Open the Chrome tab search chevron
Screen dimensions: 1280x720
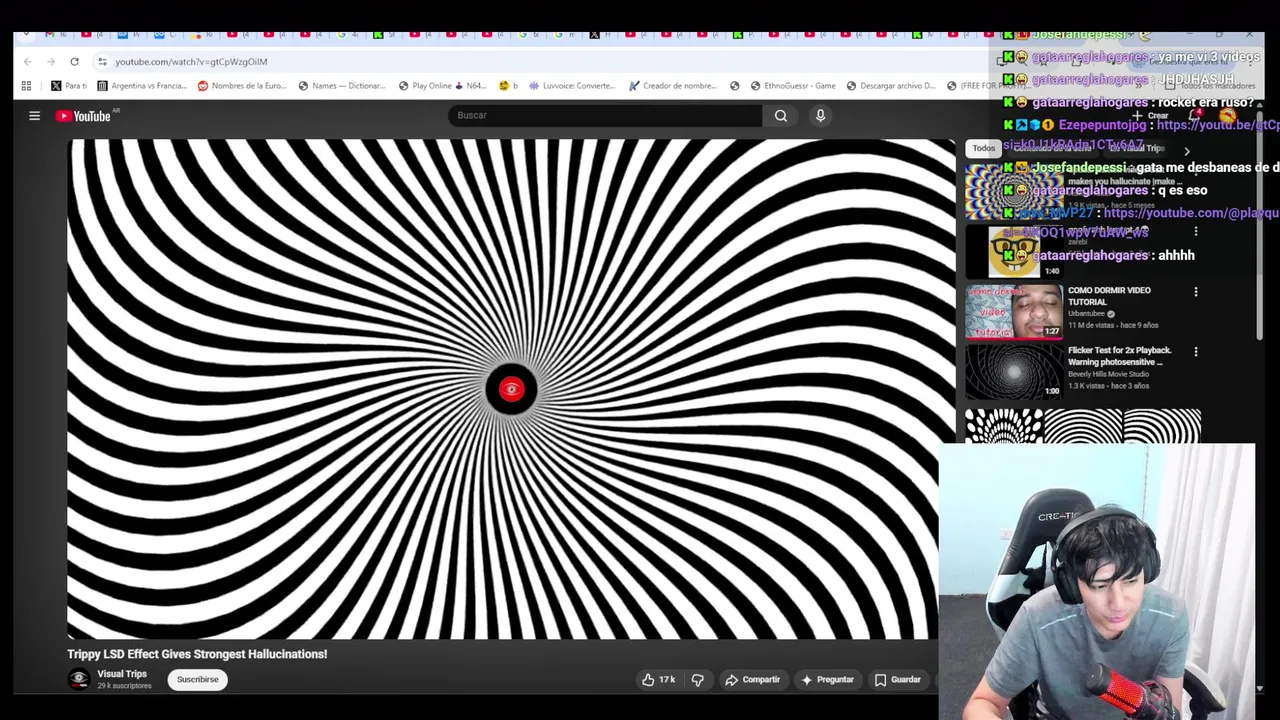point(25,35)
